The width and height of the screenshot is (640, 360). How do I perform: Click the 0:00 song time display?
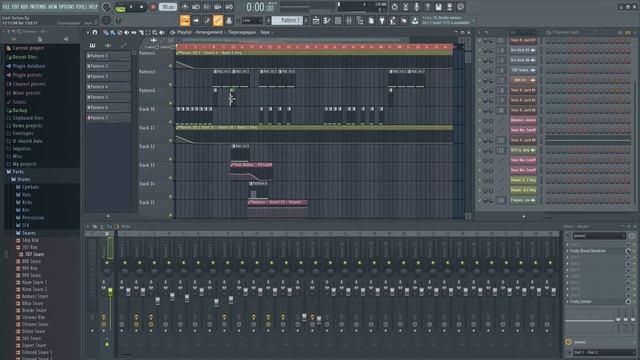[260, 7]
